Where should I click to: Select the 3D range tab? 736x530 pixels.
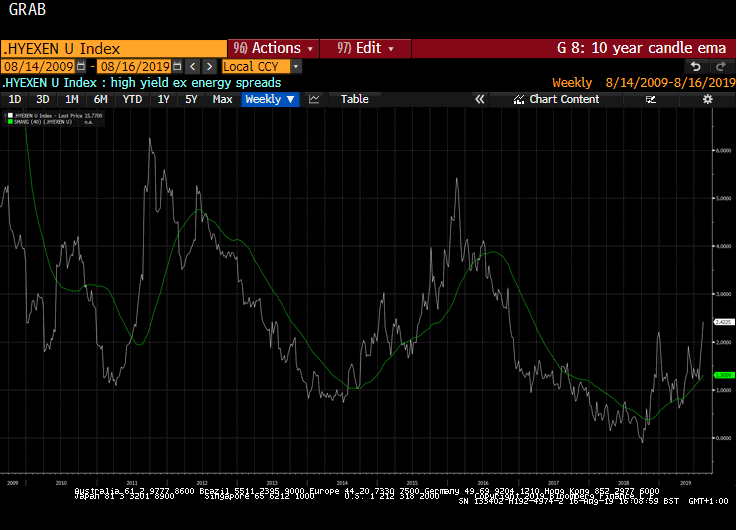tap(43, 99)
